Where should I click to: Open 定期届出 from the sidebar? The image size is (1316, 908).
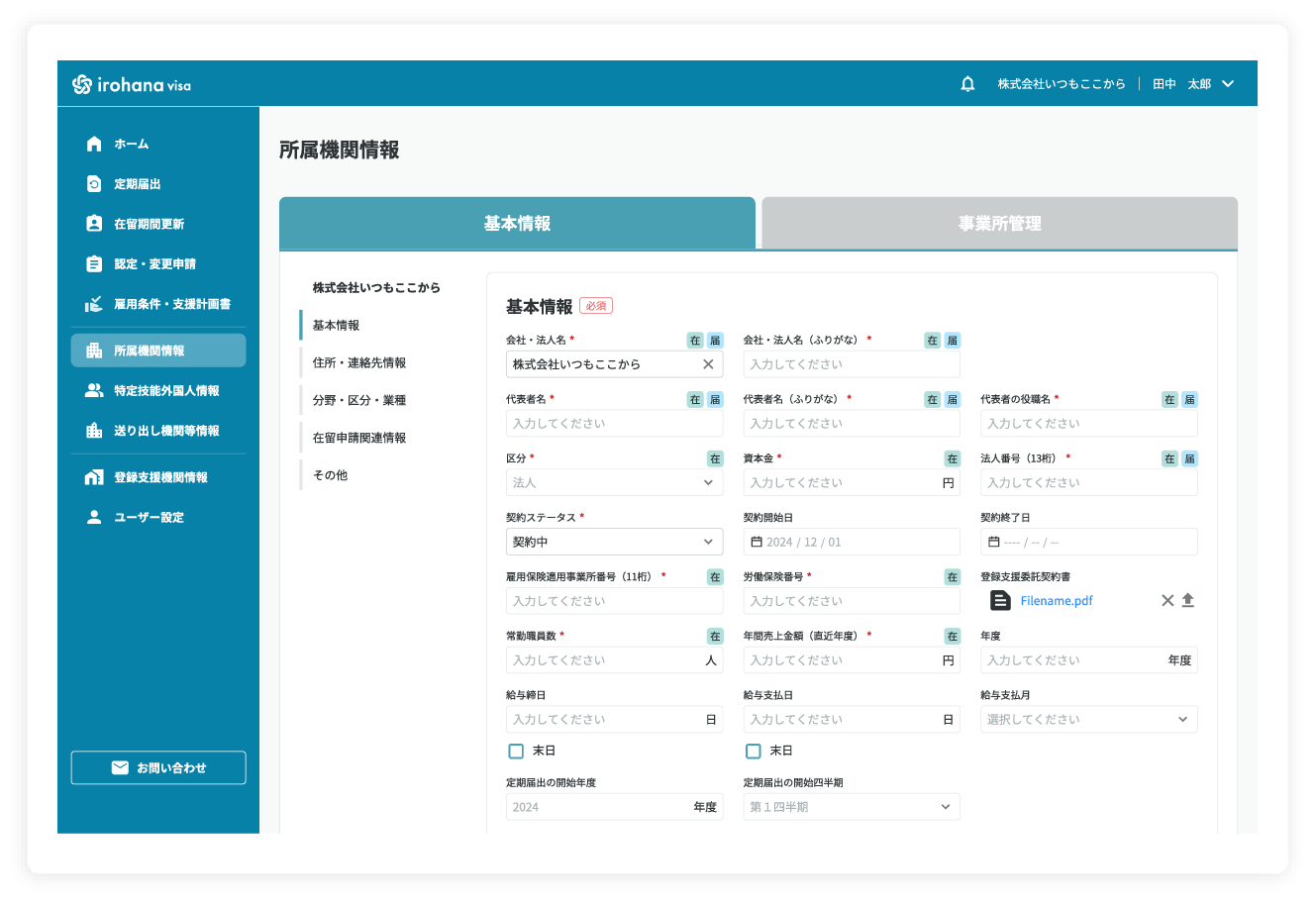tap(137, 184)
